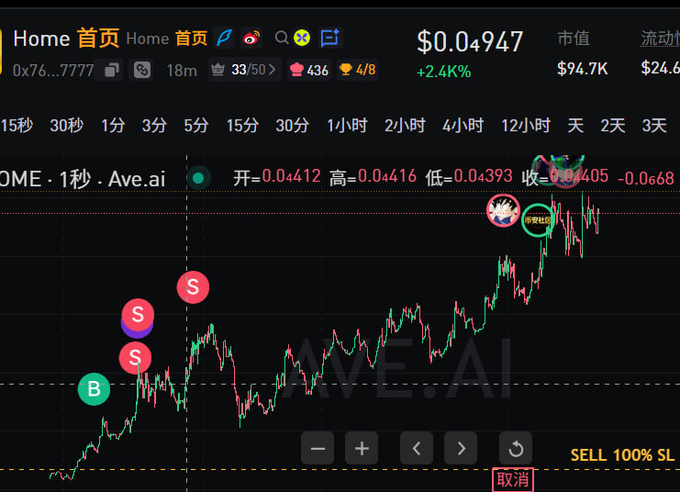Click the lowest red S sell marker
This screenshot has height=492, width=680.
point(135,358)
